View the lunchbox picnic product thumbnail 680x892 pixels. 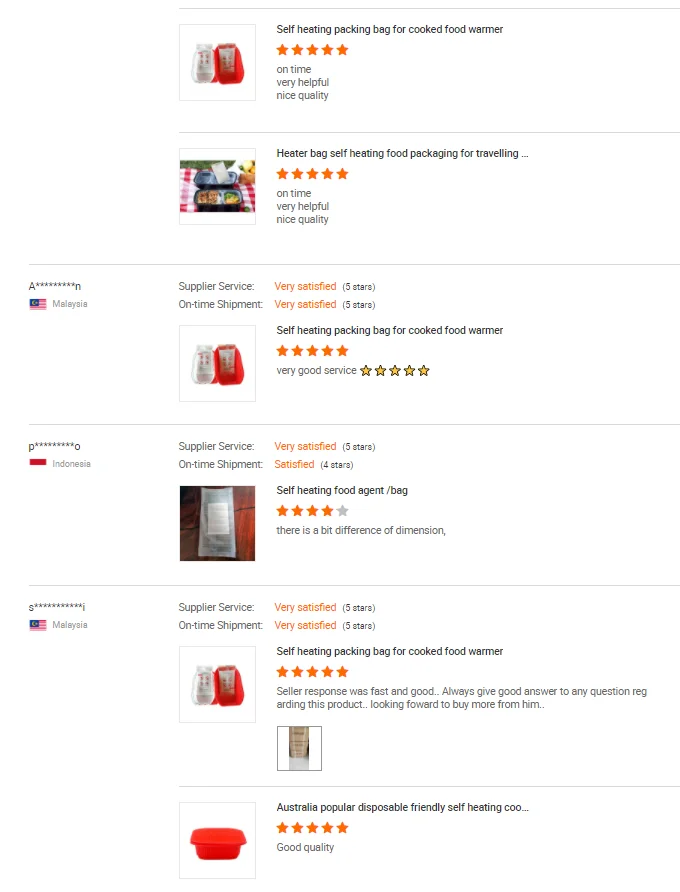click(217, 187)
